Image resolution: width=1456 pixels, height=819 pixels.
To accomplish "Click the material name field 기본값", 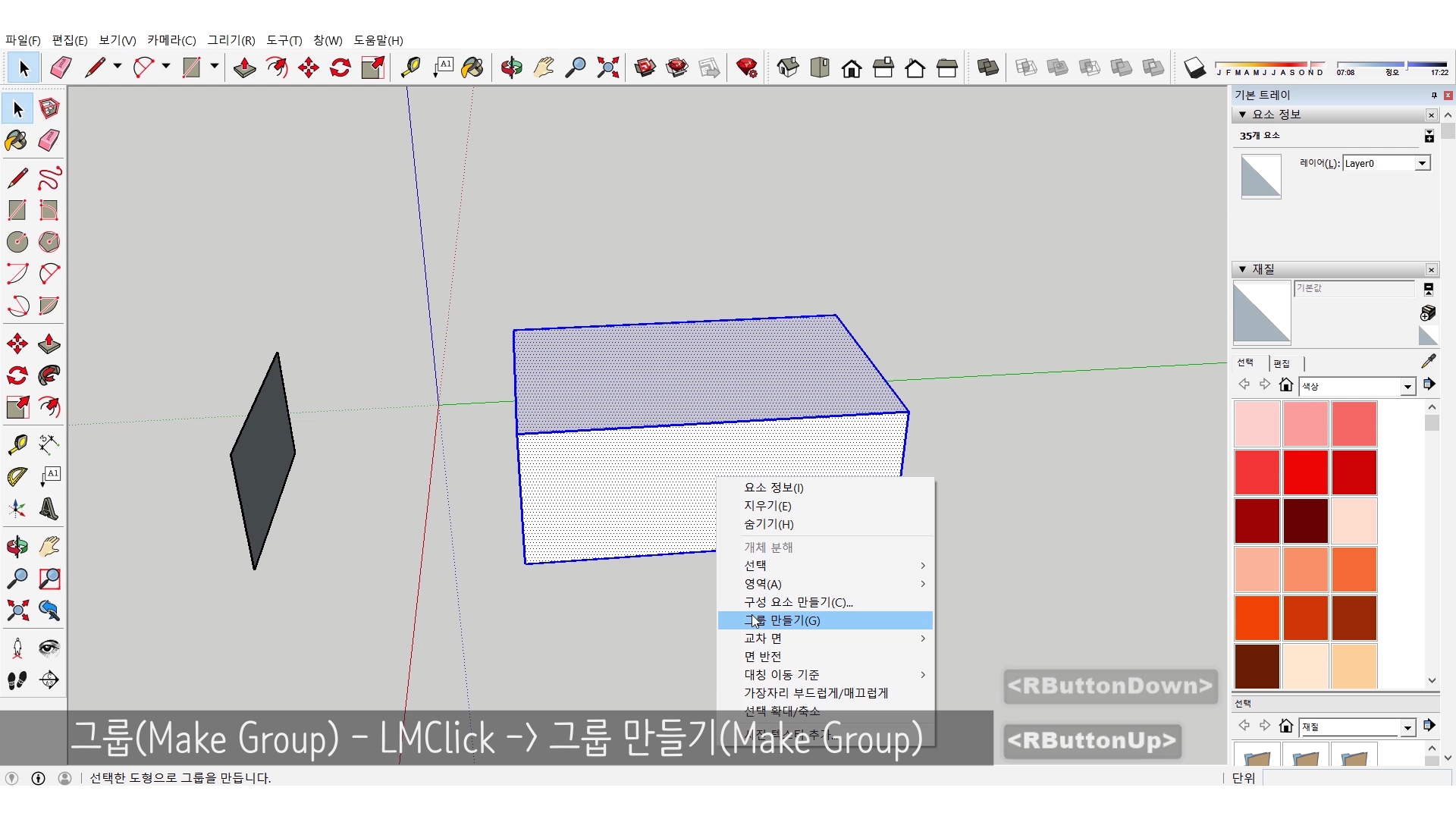I will coord(1353,288).
